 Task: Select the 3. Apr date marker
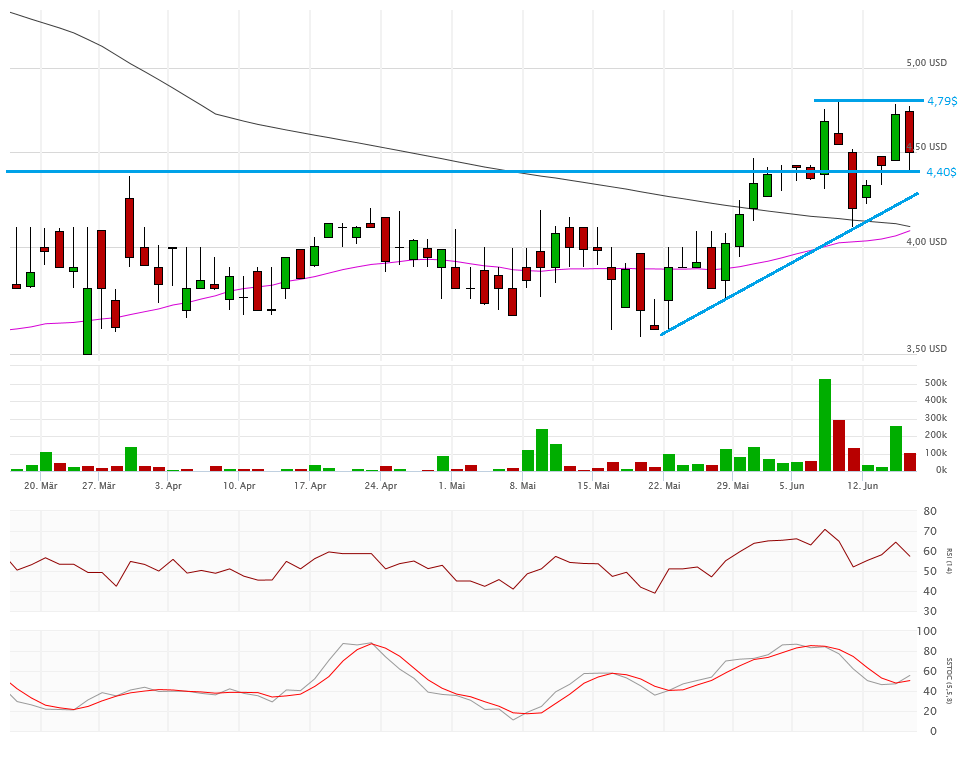[168, 486]
